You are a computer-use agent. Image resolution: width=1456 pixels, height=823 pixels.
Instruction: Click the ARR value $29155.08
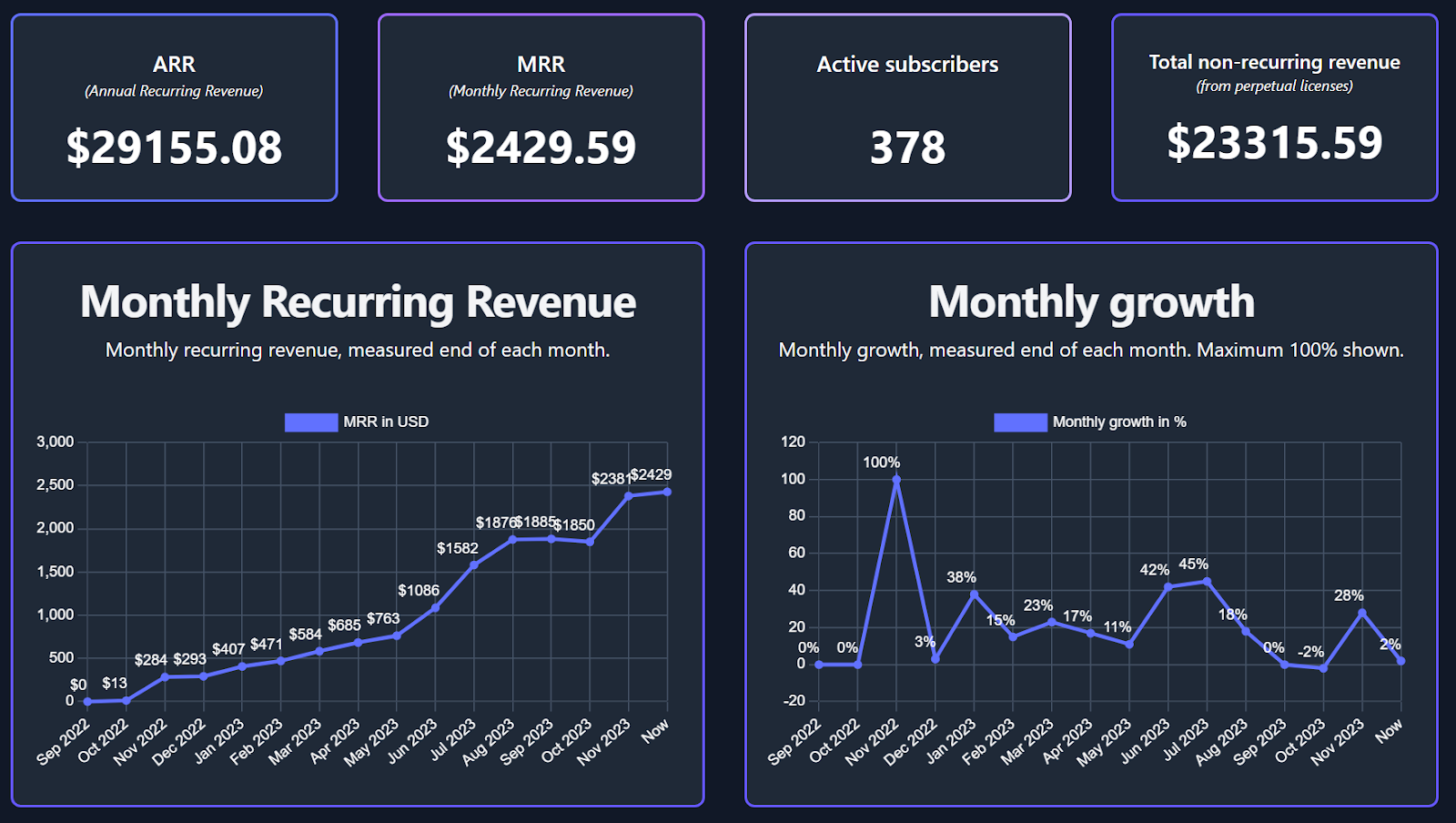pyautogui.click(x=174, y=147)
